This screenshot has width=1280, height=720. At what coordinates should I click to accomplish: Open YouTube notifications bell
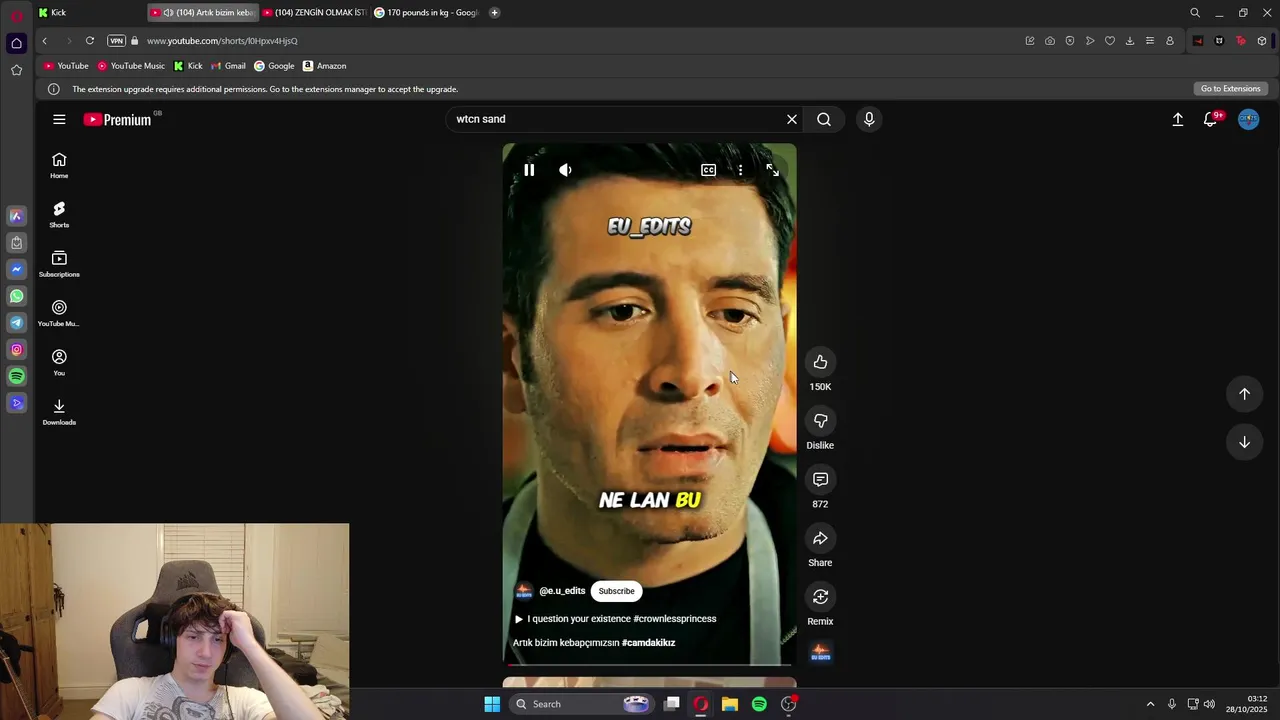pos(1211,119)
